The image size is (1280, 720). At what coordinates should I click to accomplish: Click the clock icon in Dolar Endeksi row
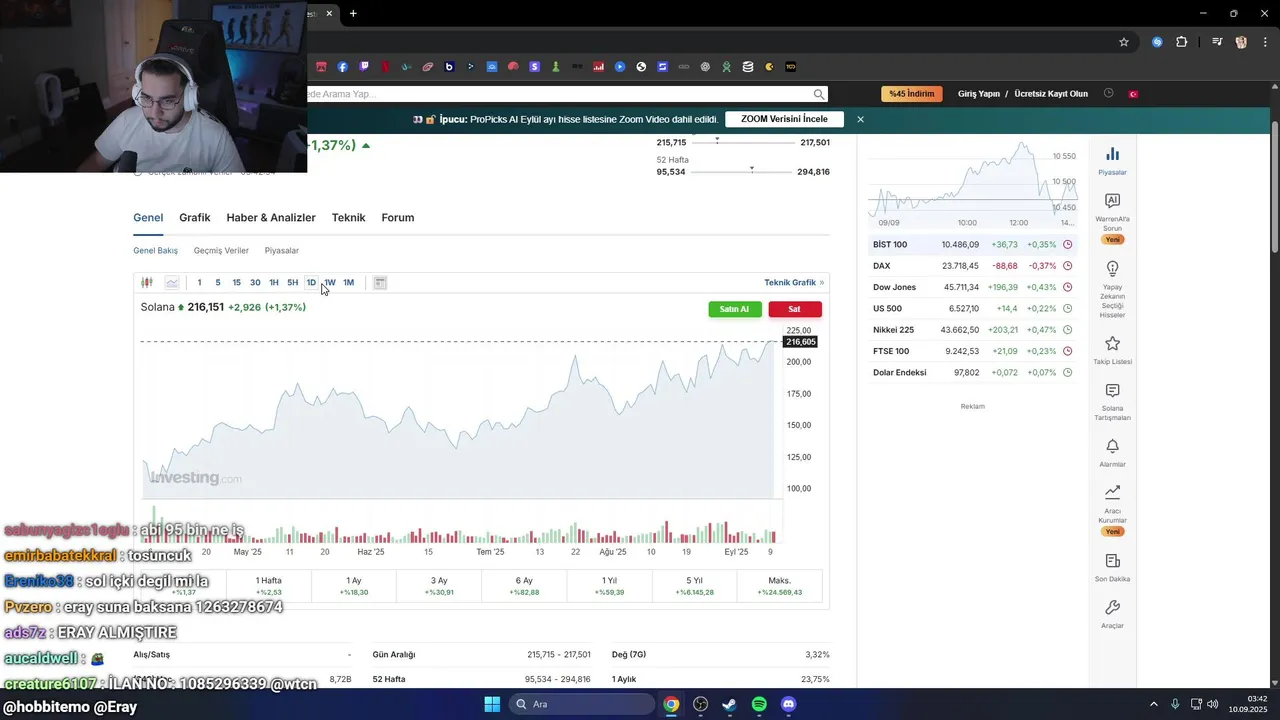click(x=1067, y=372)
